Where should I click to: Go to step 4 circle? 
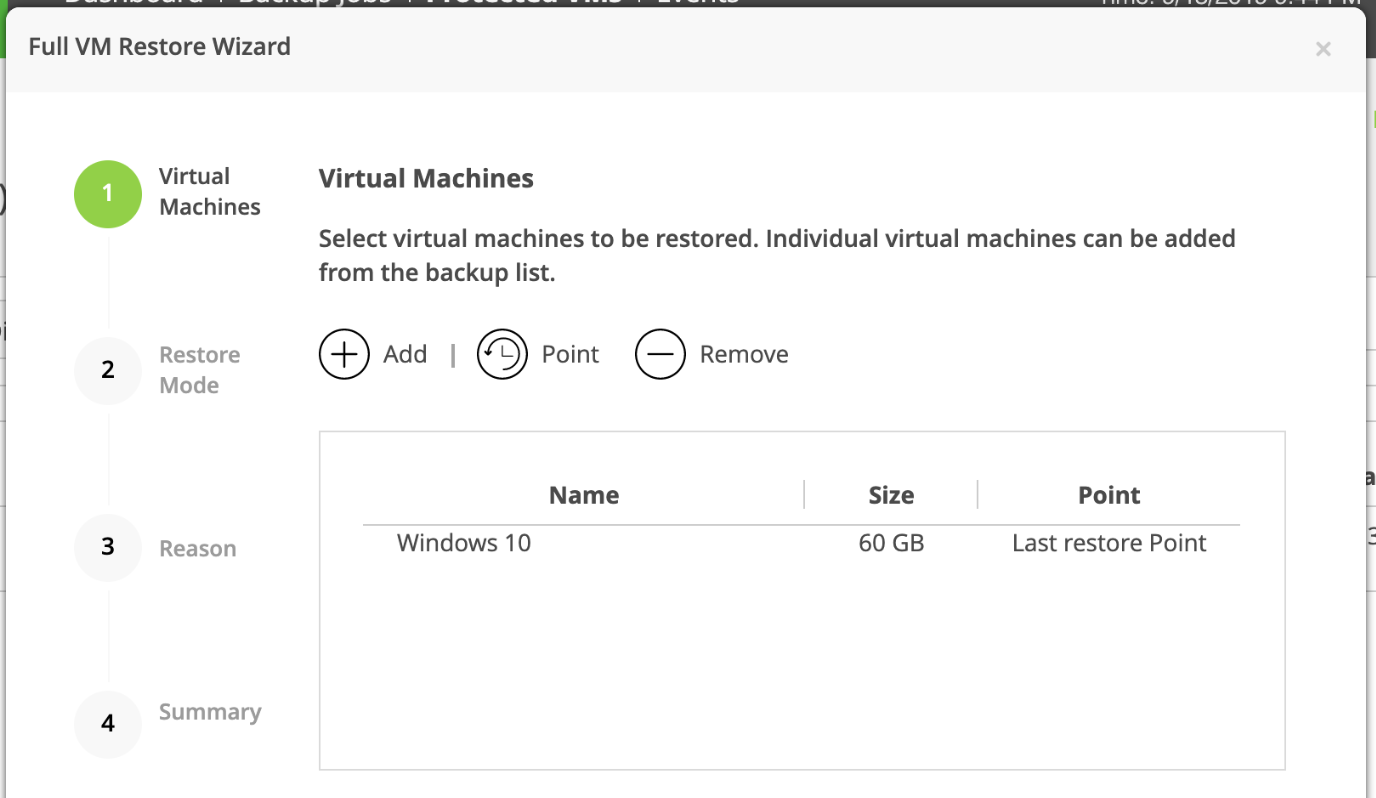click(108, 724)
